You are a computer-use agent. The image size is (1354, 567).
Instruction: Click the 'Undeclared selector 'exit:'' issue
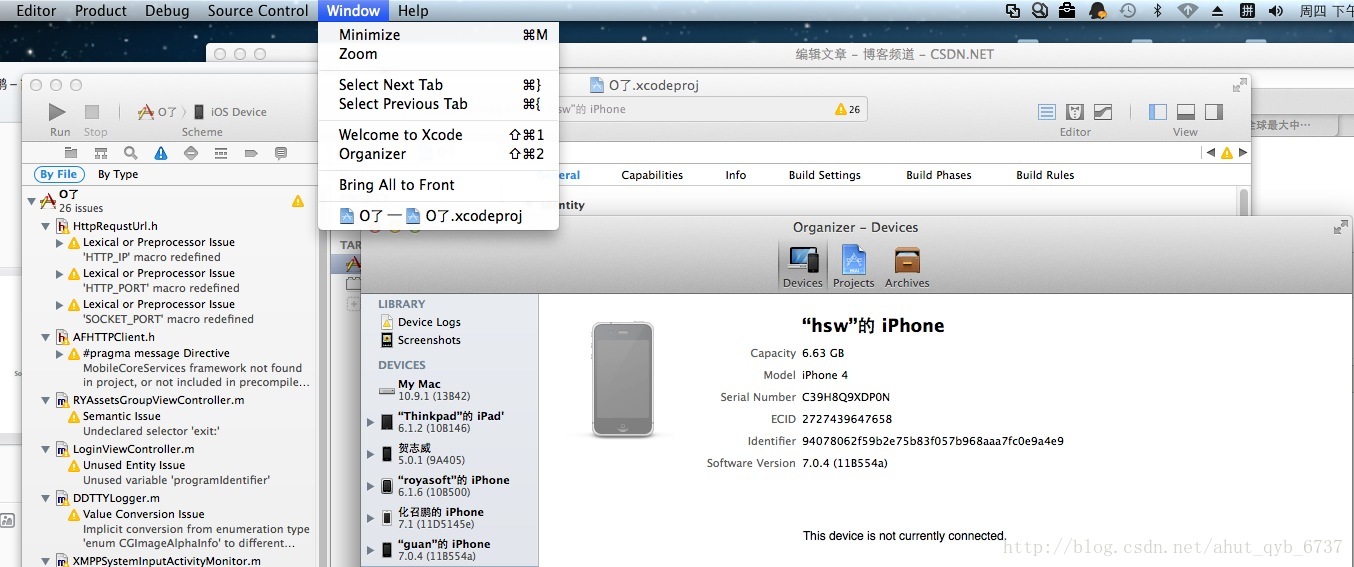[x=151, y=431]
